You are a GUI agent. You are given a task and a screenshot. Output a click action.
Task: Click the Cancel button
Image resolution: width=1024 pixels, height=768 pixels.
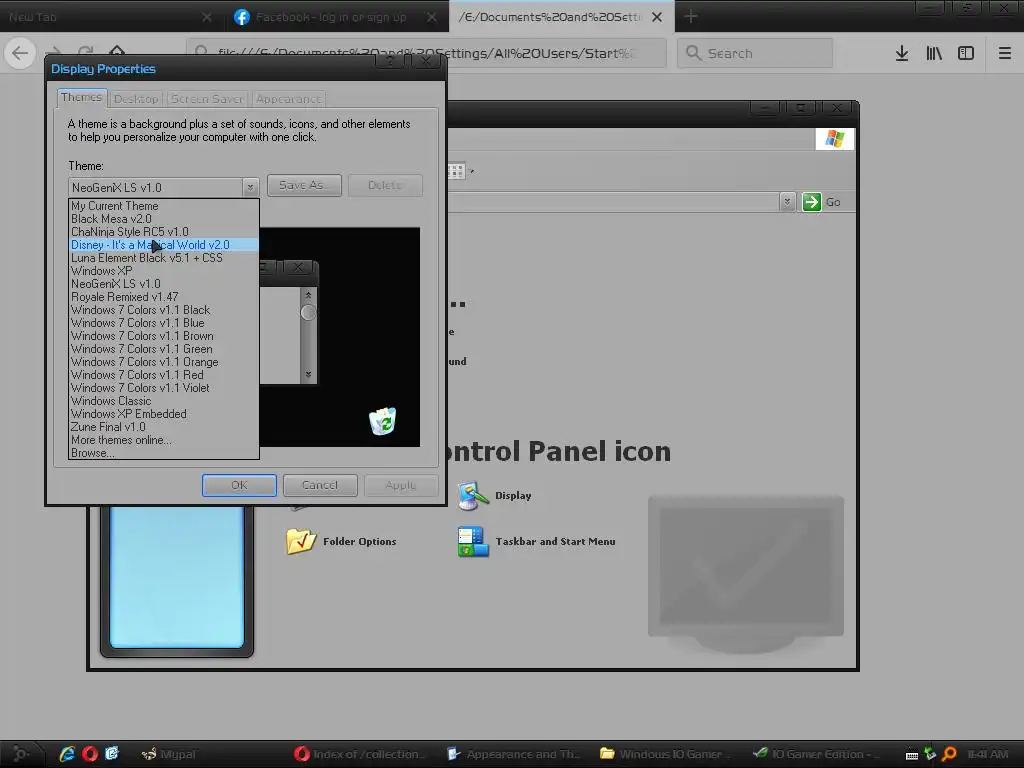pos(320,485)
